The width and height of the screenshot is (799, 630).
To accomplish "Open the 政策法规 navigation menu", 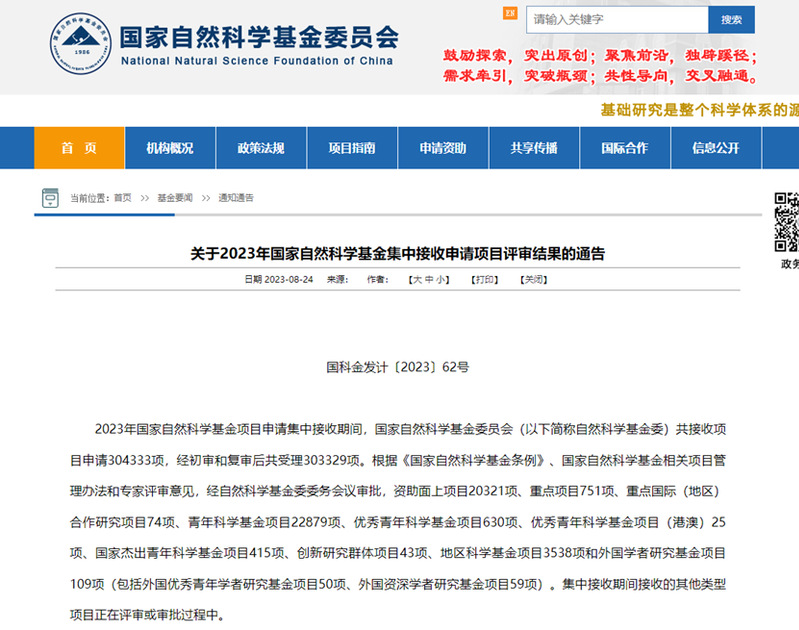I will [x=261, y=148].
